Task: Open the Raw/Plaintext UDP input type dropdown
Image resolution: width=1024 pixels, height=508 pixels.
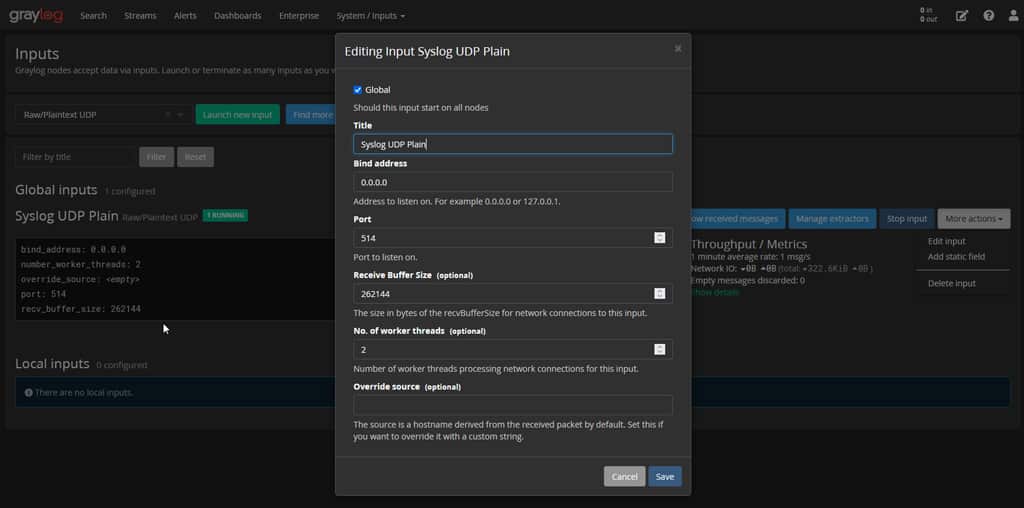Action: pos(181,114)
